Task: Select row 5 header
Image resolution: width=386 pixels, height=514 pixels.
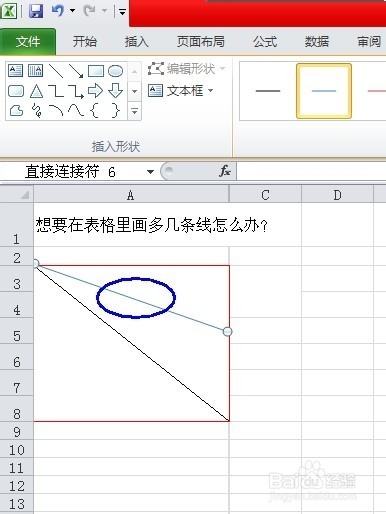Action: coord(16,331)
